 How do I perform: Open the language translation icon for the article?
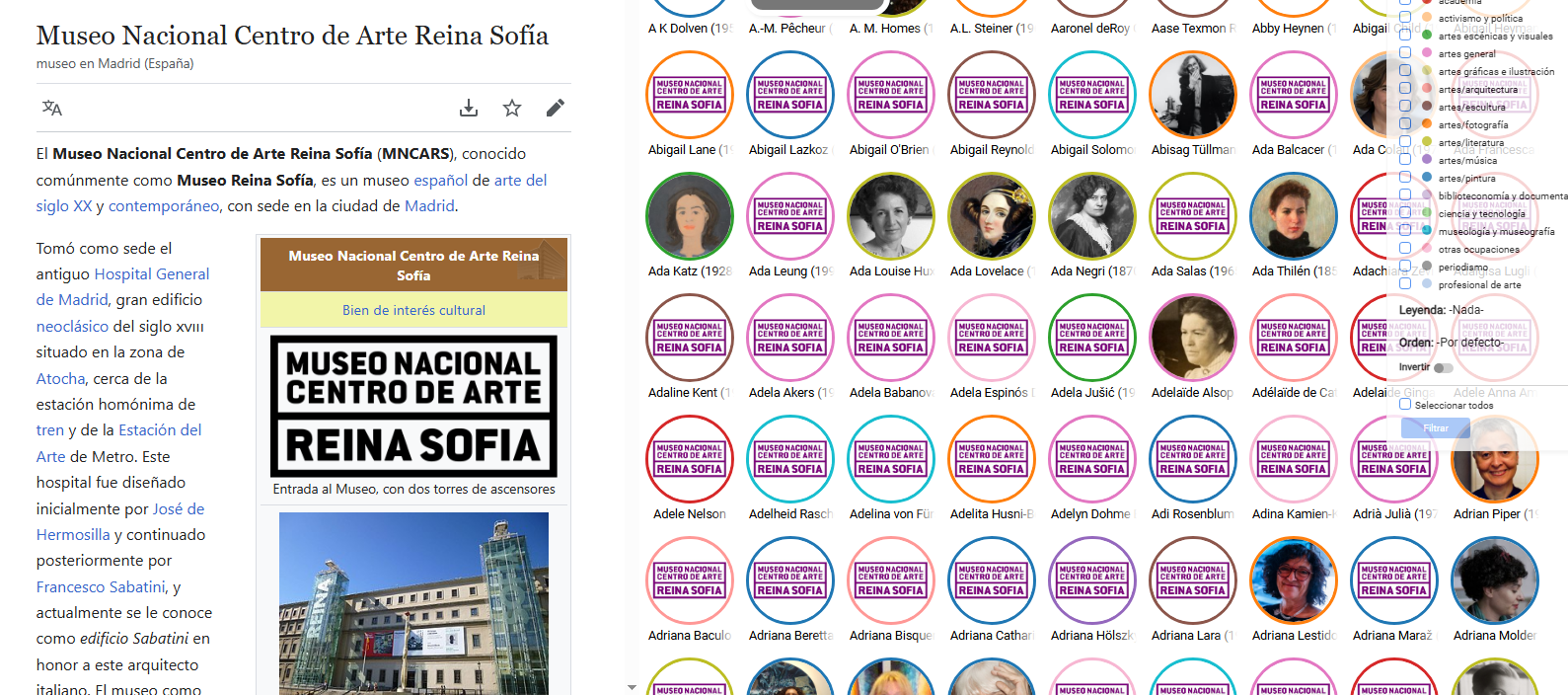[52, 108]
